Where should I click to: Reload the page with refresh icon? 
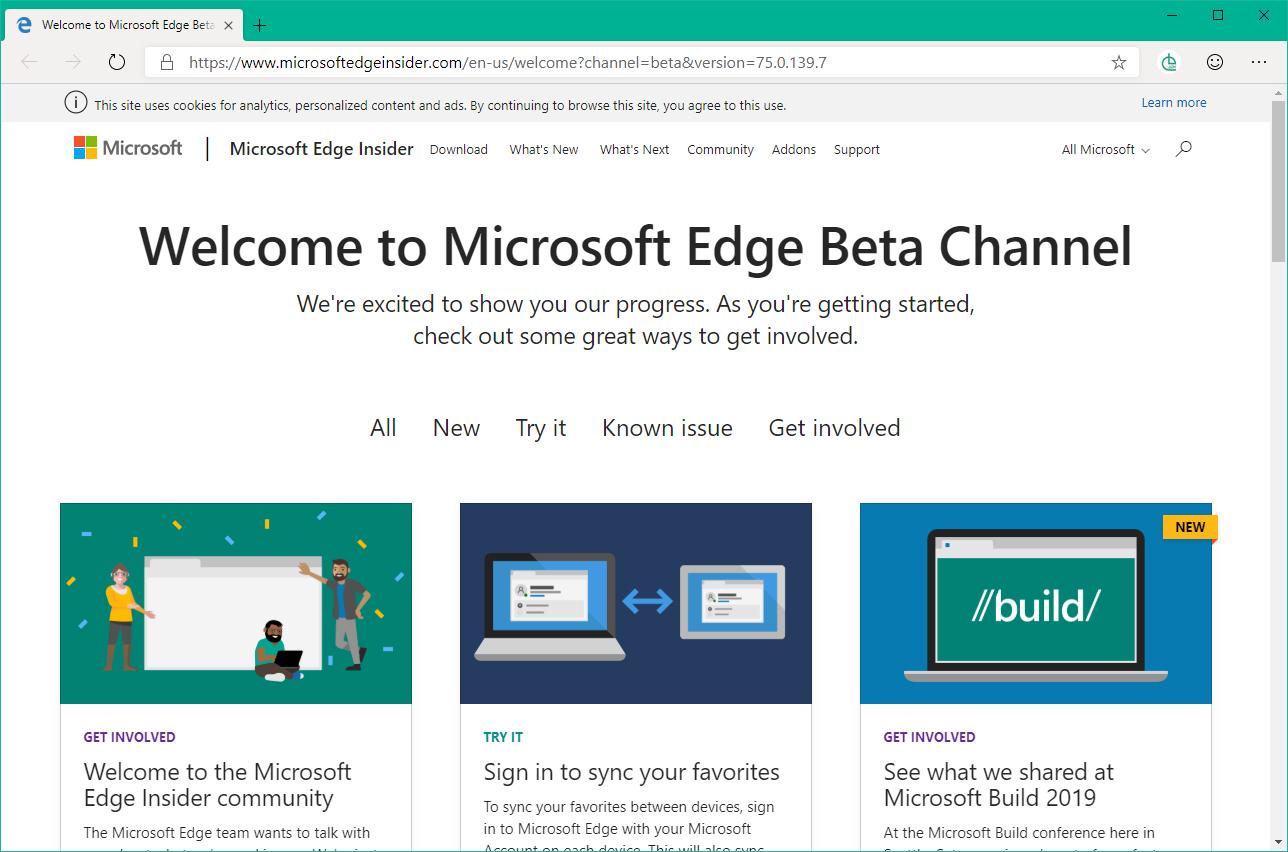(x=117, y=62)
